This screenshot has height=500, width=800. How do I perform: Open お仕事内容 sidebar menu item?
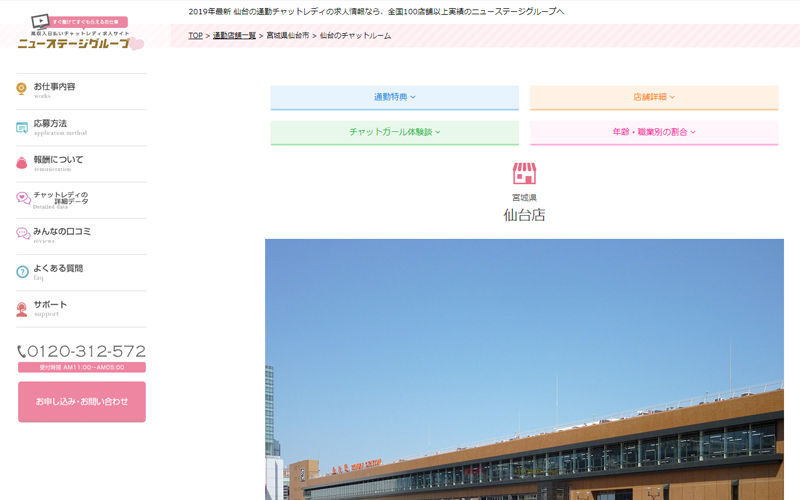click(x=82, y=91)
